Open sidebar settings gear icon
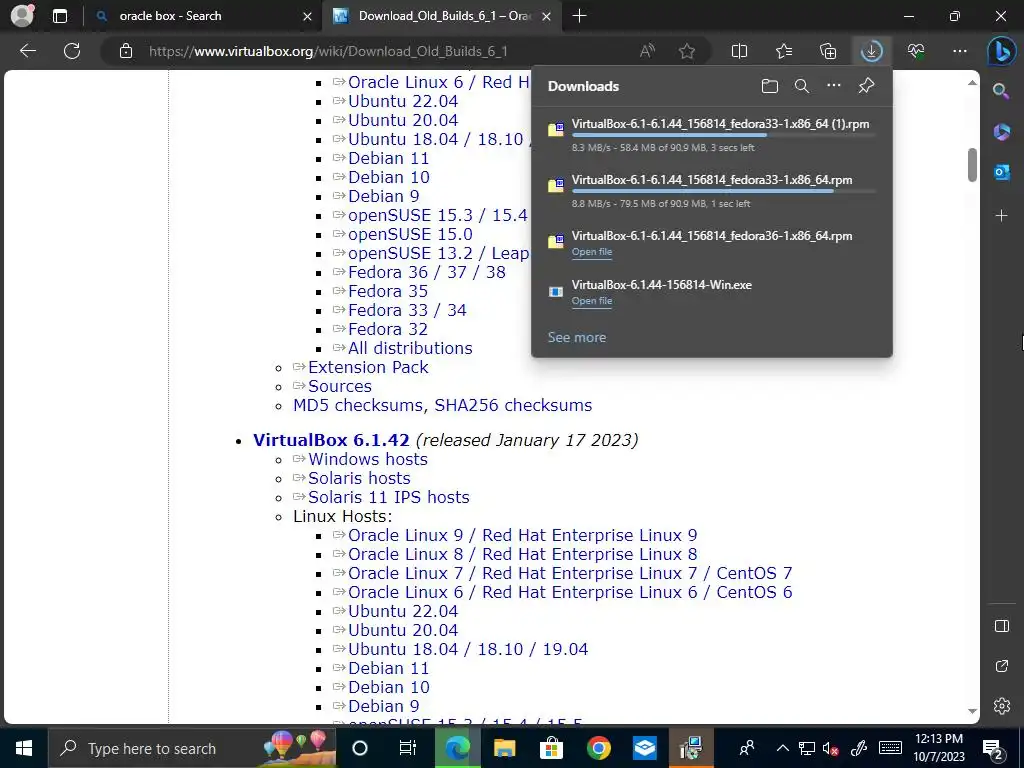The height and width of the screenshot is (768, 1024). click(1001, 706)
